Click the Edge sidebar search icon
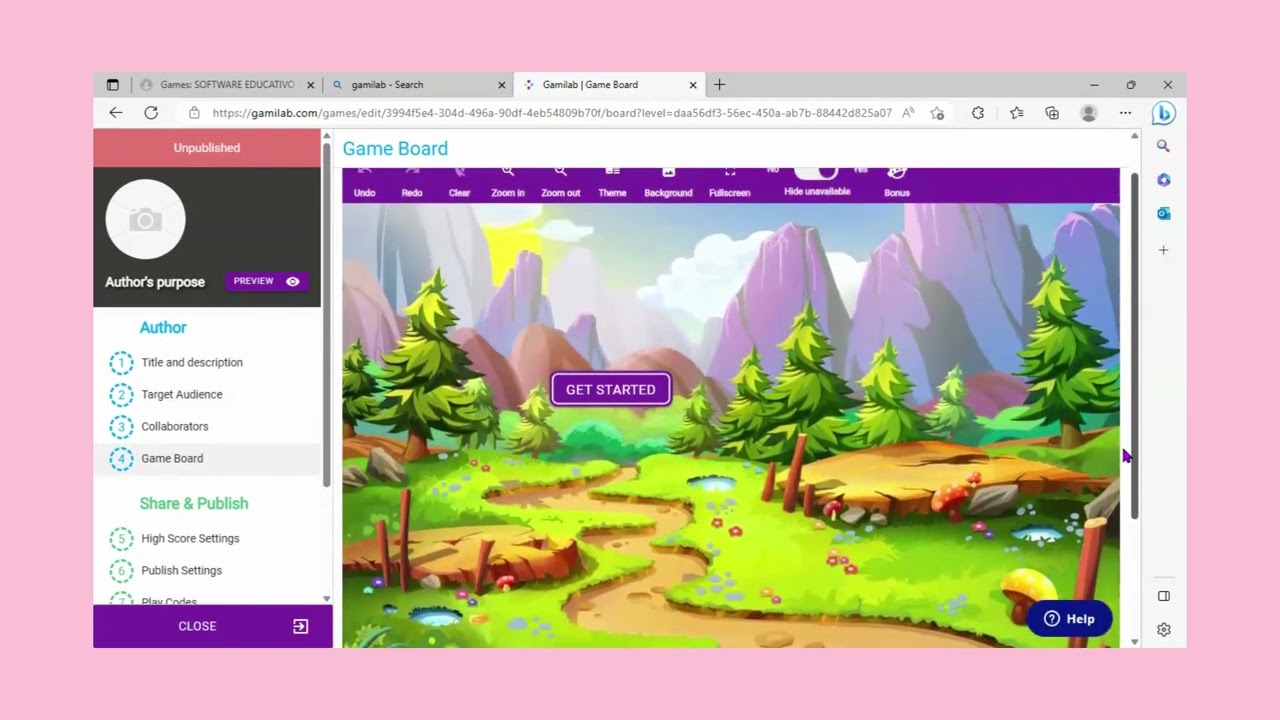This screenshot has width=1280, height=720. [1163, 146]
